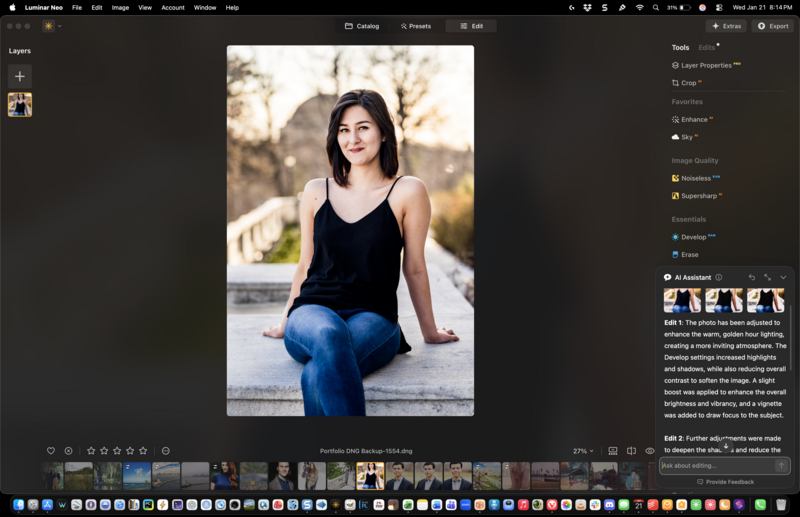This screenshot has width=800, height=517.
Task: Click the Luminar sun logo icon
Action: [x=48, y=26]
